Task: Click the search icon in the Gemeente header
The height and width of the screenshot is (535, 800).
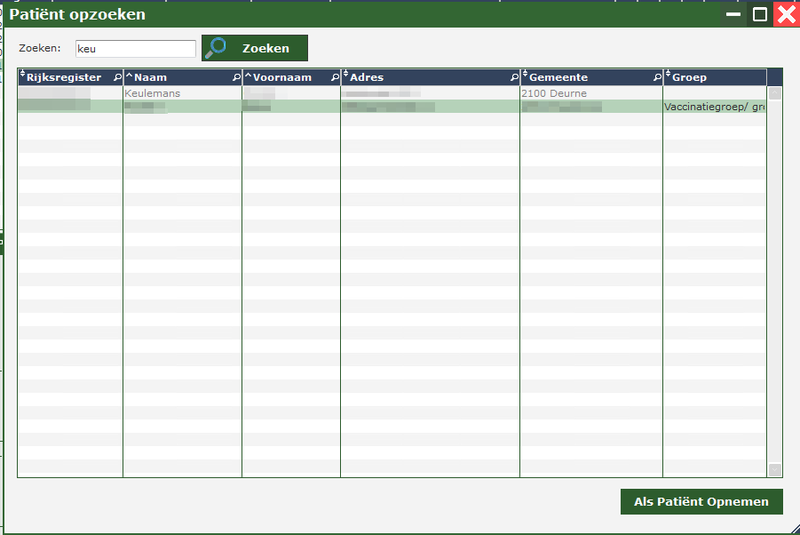Action: (x=657, y=77)
